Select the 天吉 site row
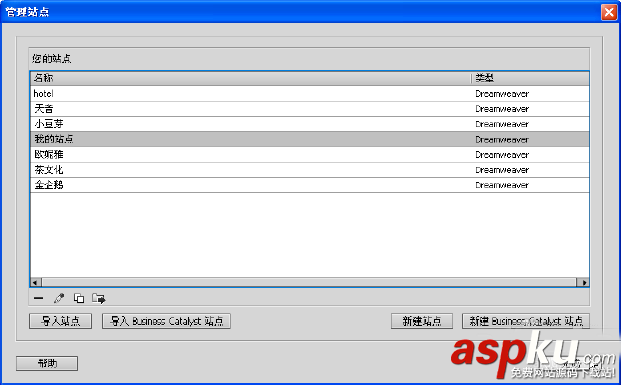 pos(310,109)
